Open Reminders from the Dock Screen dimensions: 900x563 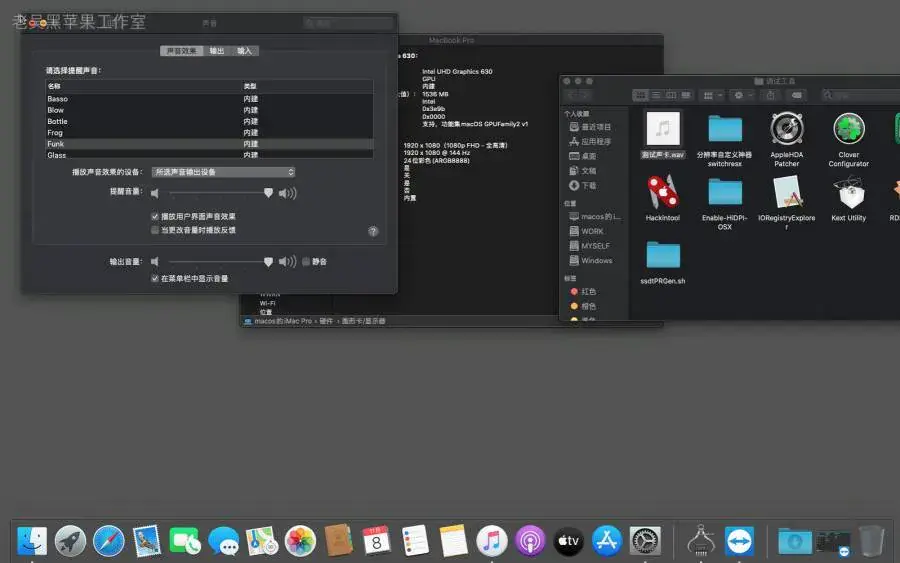[x=415, y=541]
